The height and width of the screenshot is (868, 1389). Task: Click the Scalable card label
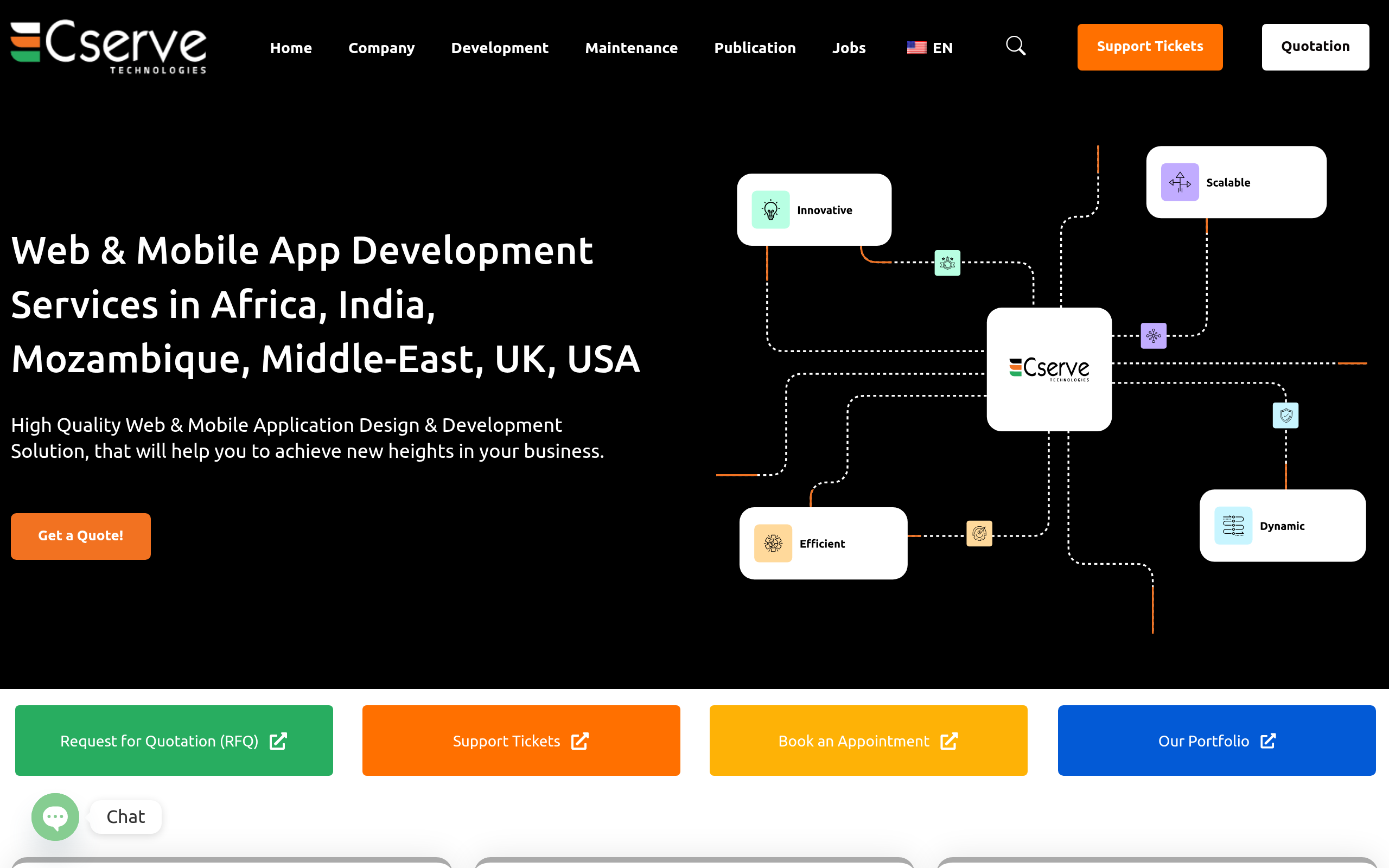tap(1228, 183)
